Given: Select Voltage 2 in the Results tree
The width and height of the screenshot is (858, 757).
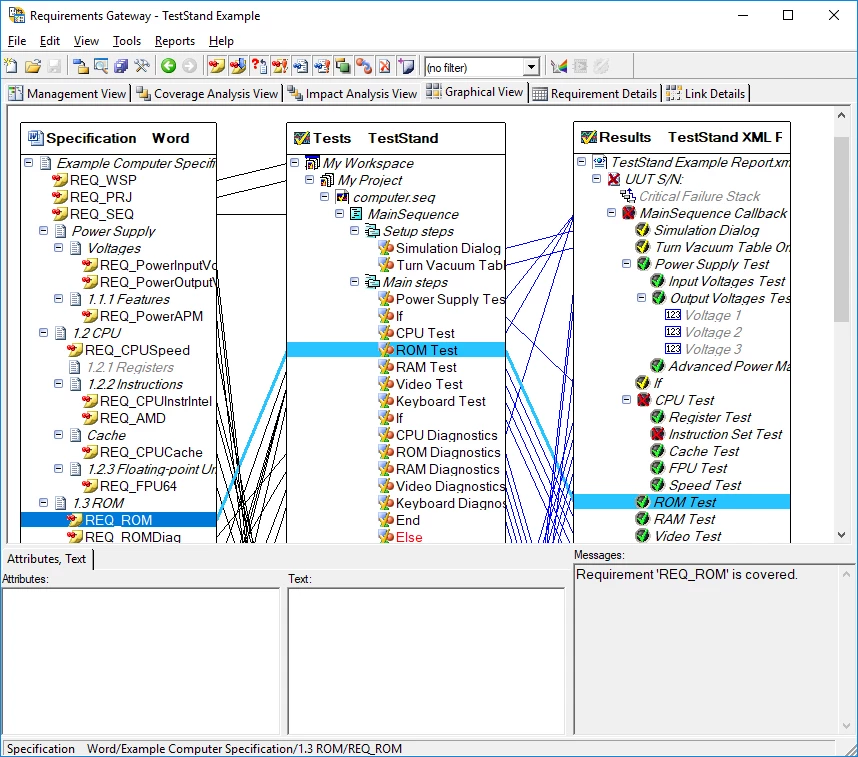Looking at the screenshot, I should pos(714,332).
